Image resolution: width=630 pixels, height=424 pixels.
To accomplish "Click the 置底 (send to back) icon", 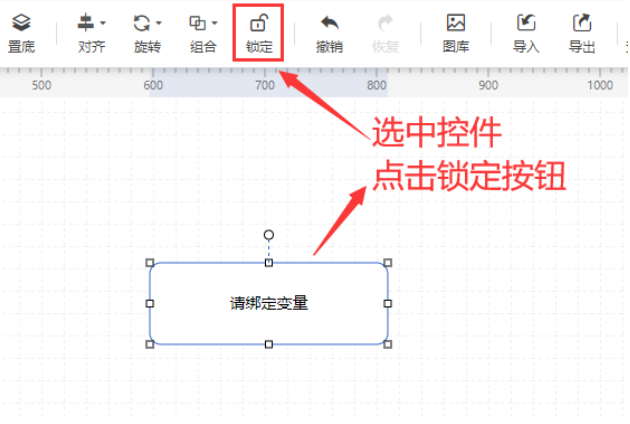I will click(21, 23).
